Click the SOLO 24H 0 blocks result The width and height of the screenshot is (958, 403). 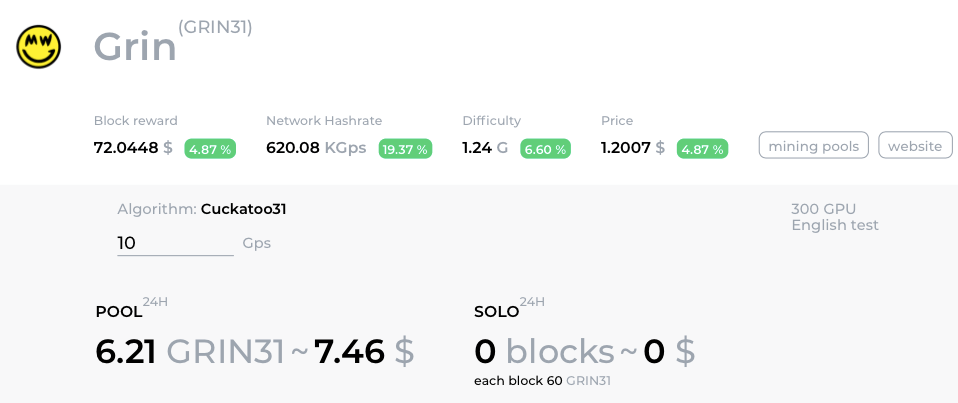click(x=544, y=351)
